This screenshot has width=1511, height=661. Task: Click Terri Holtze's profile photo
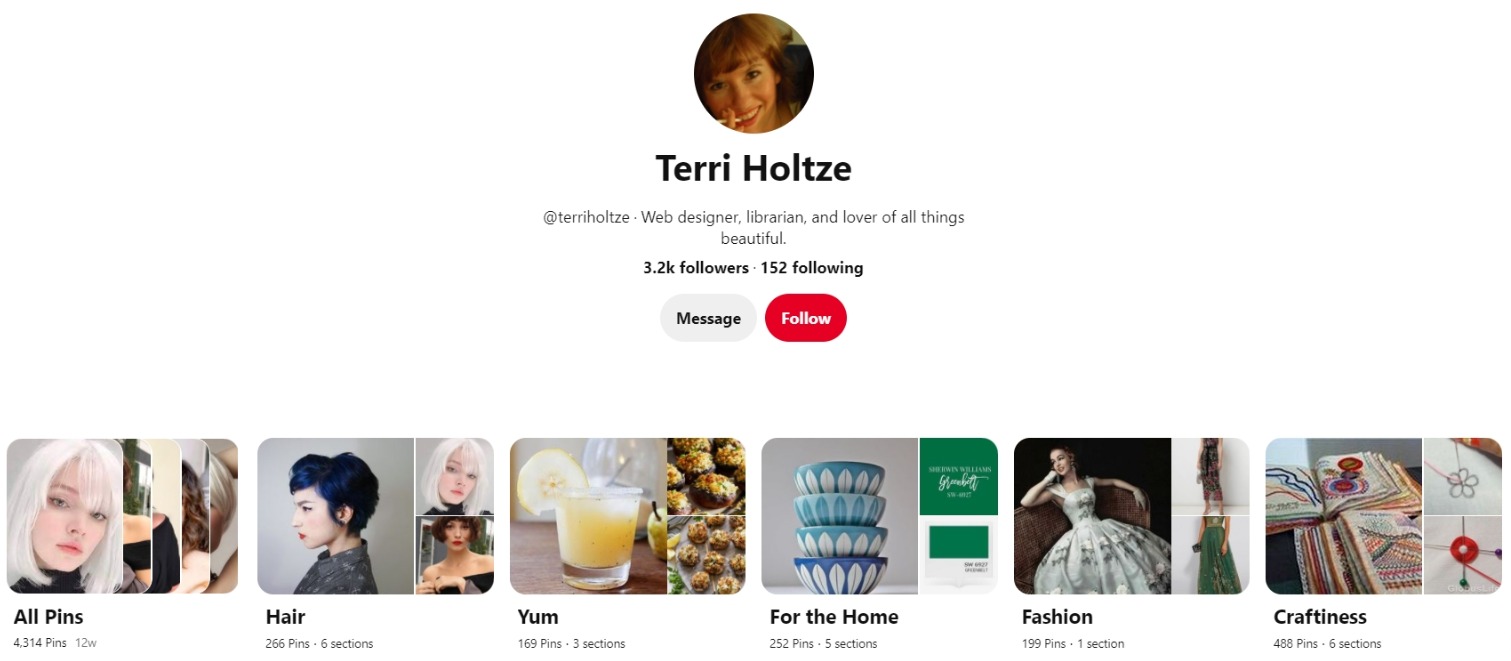click(753, 72)
